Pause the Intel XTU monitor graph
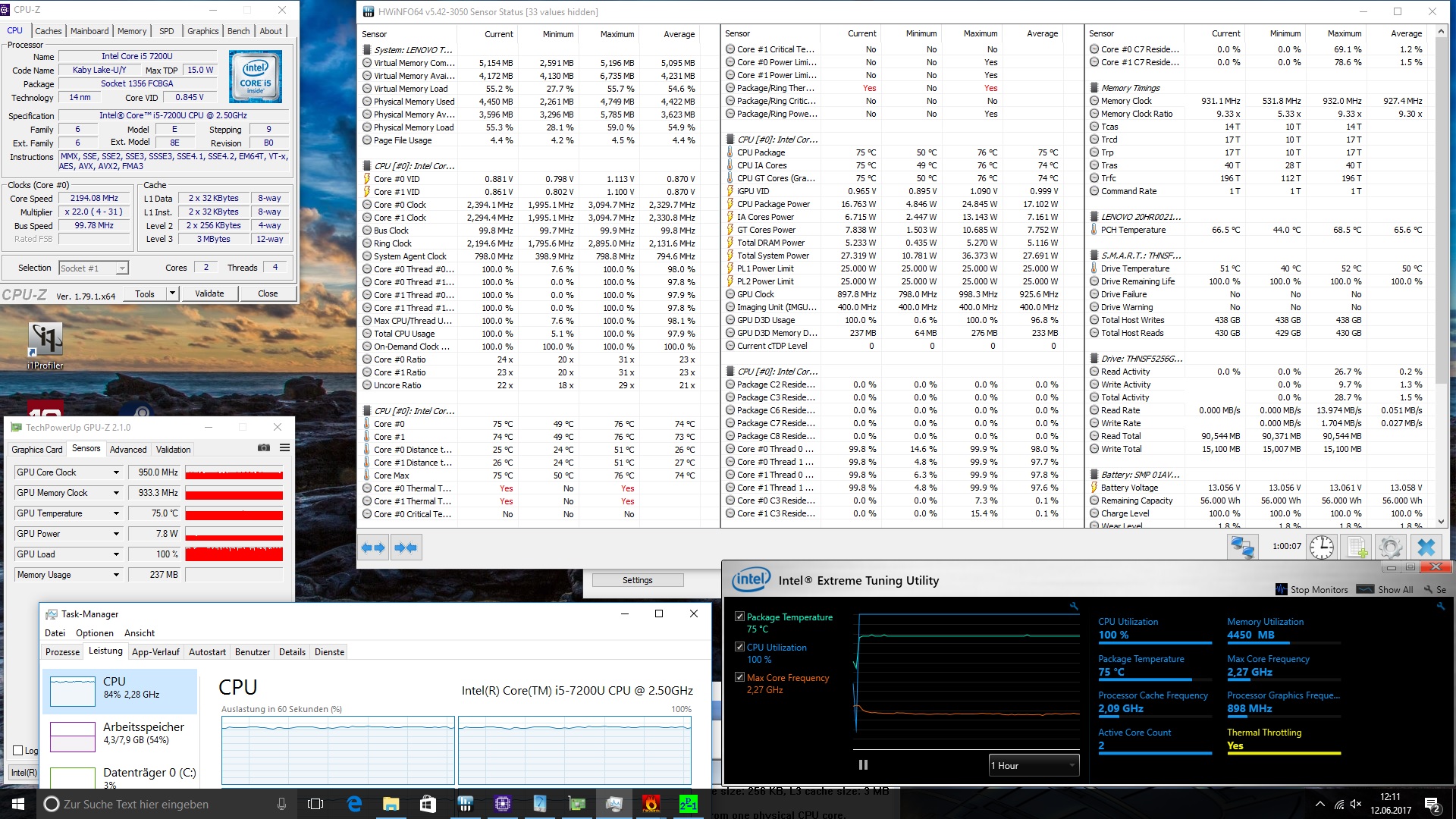1456x819 pixels. tap(863, 765)
